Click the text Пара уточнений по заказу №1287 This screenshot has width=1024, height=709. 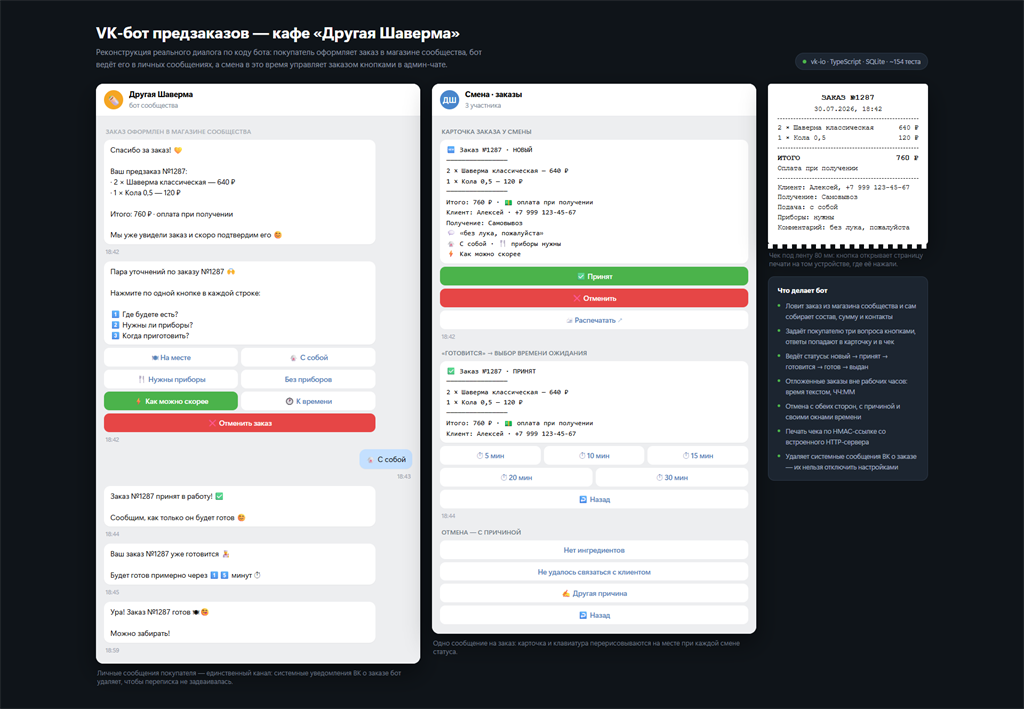(167, 272)
